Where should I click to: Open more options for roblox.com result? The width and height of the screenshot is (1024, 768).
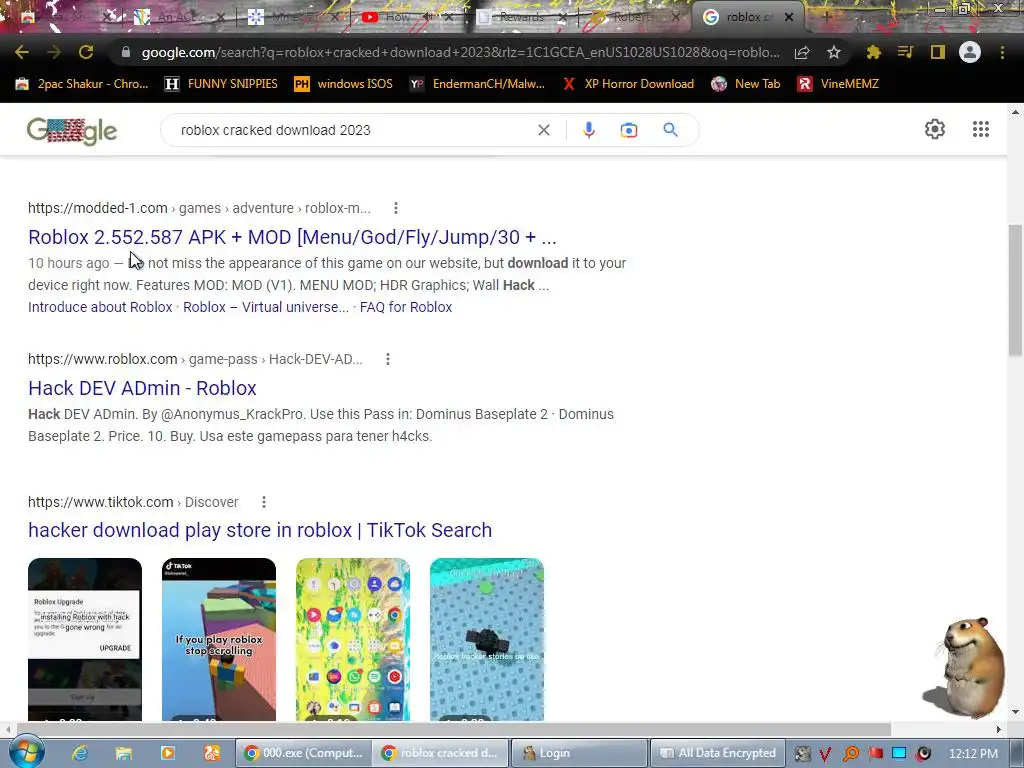[x=388, y=359]
